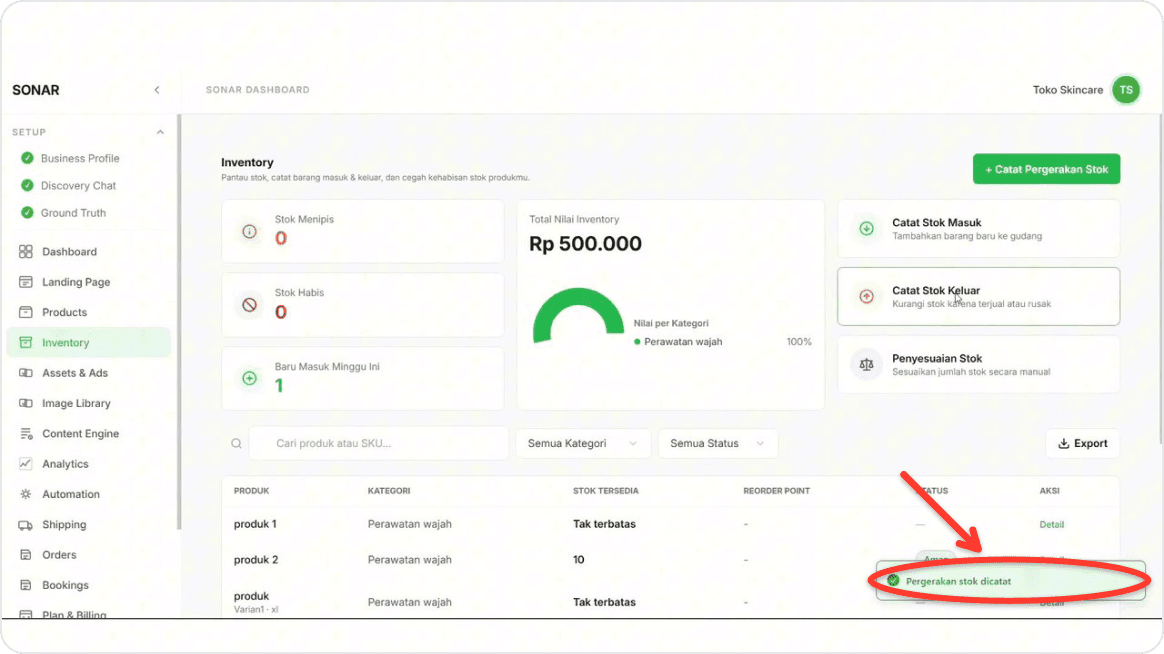Click the Rp 500.000 inventory value
This screenshot has width=1164, height=654.
(x=585, y=243)
